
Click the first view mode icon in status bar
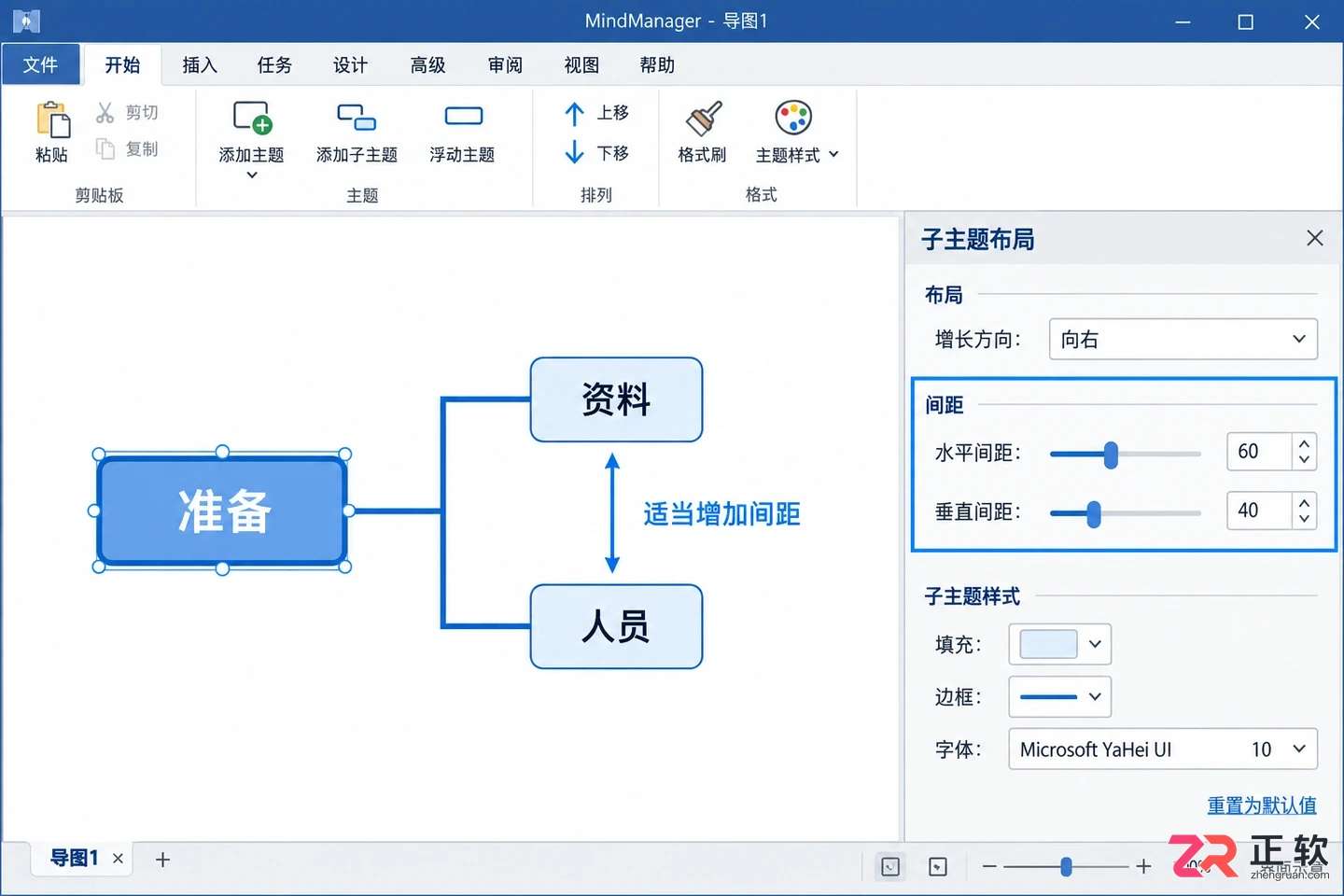click(x=890, y=867)
